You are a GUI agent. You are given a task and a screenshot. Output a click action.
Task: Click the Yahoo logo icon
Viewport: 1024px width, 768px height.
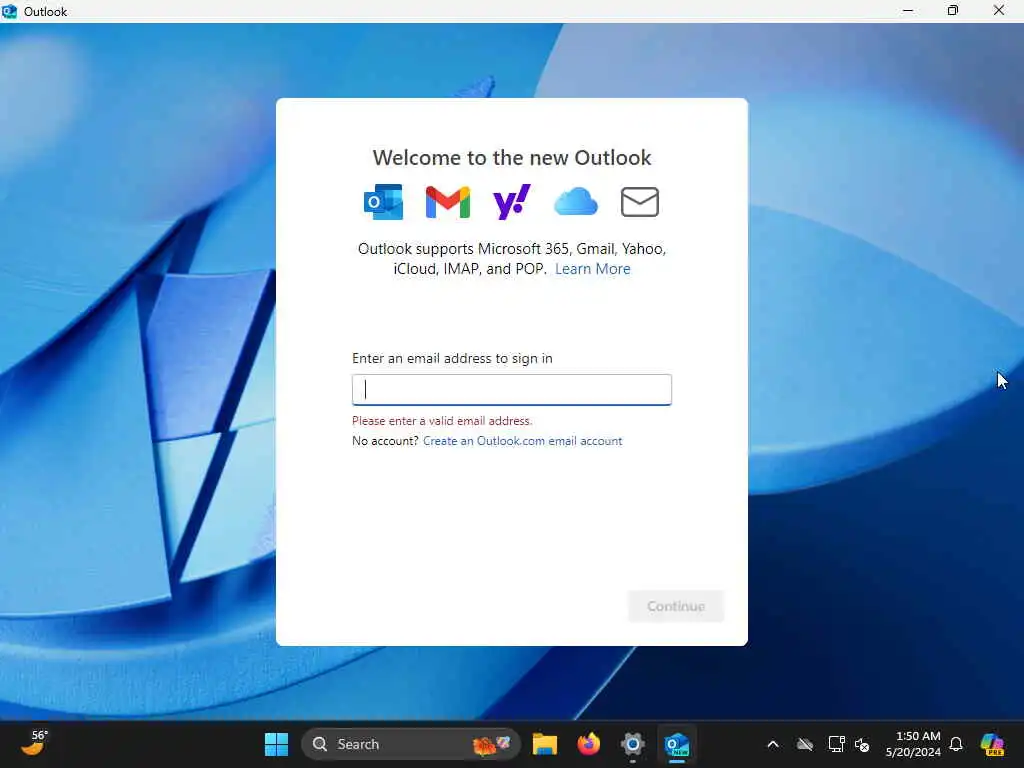511,202
